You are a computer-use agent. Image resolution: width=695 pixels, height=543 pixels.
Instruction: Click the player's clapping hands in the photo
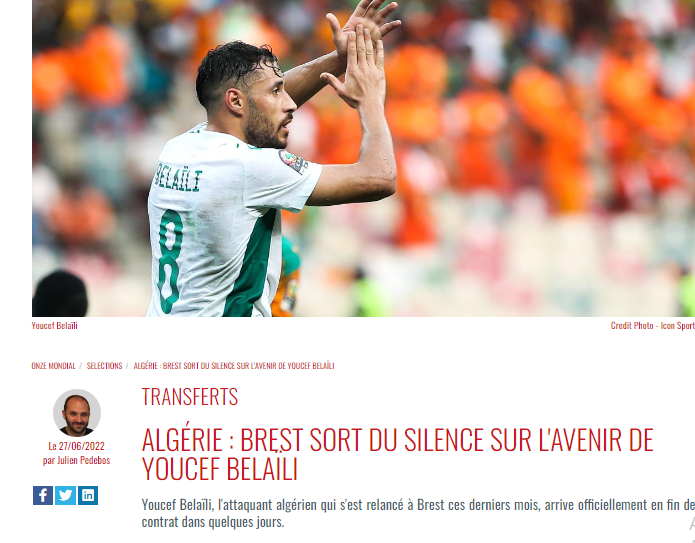pyautogui.click(x=360, y=52)
